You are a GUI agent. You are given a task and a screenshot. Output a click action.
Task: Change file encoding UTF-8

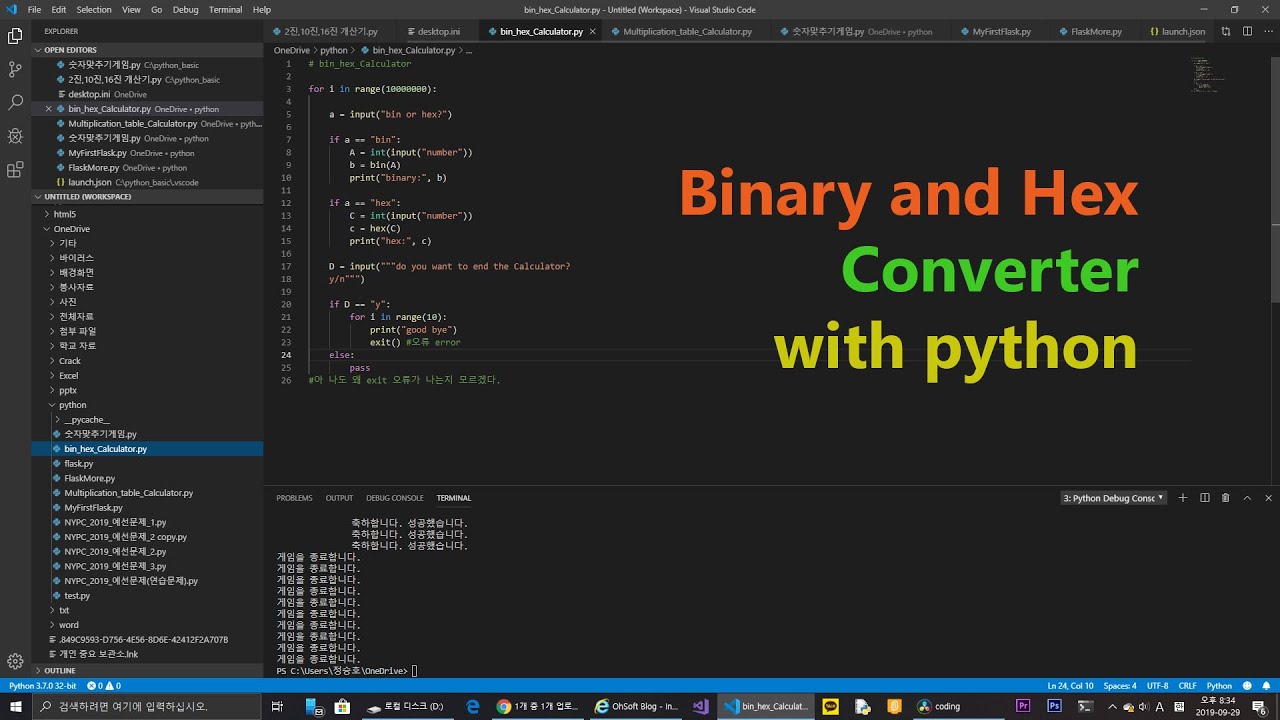point(1157,686)
